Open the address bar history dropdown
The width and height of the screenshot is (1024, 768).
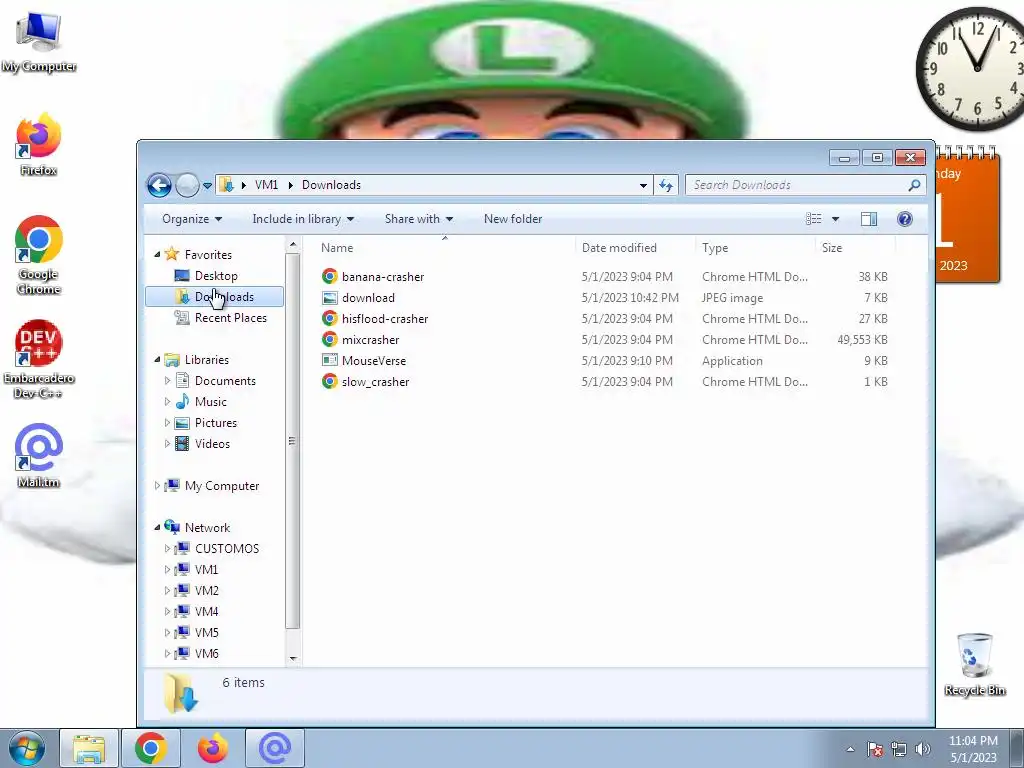[x=643, y=185]
